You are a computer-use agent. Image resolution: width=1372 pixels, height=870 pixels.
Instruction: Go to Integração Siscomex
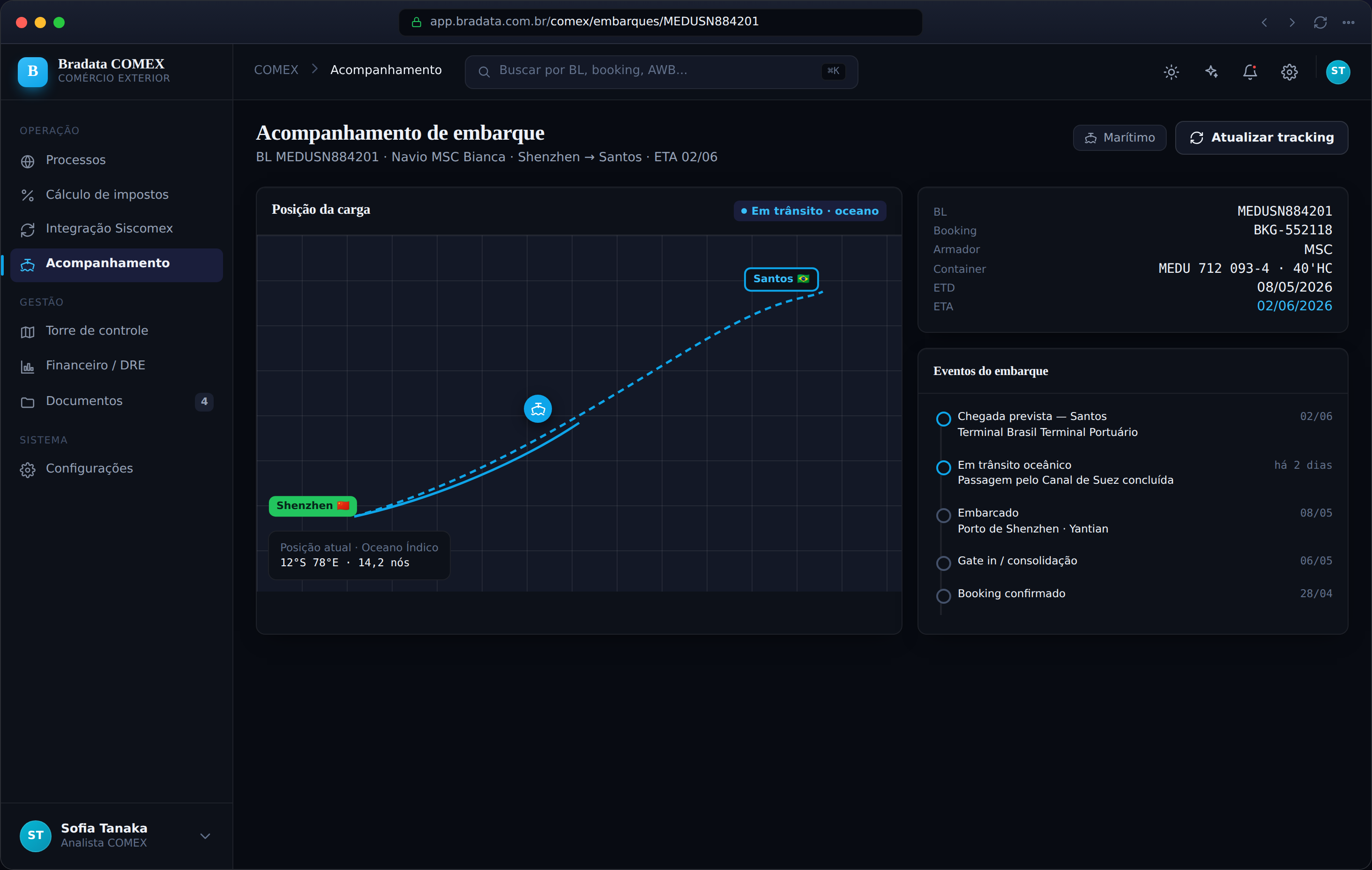click(x=117, y=229)
